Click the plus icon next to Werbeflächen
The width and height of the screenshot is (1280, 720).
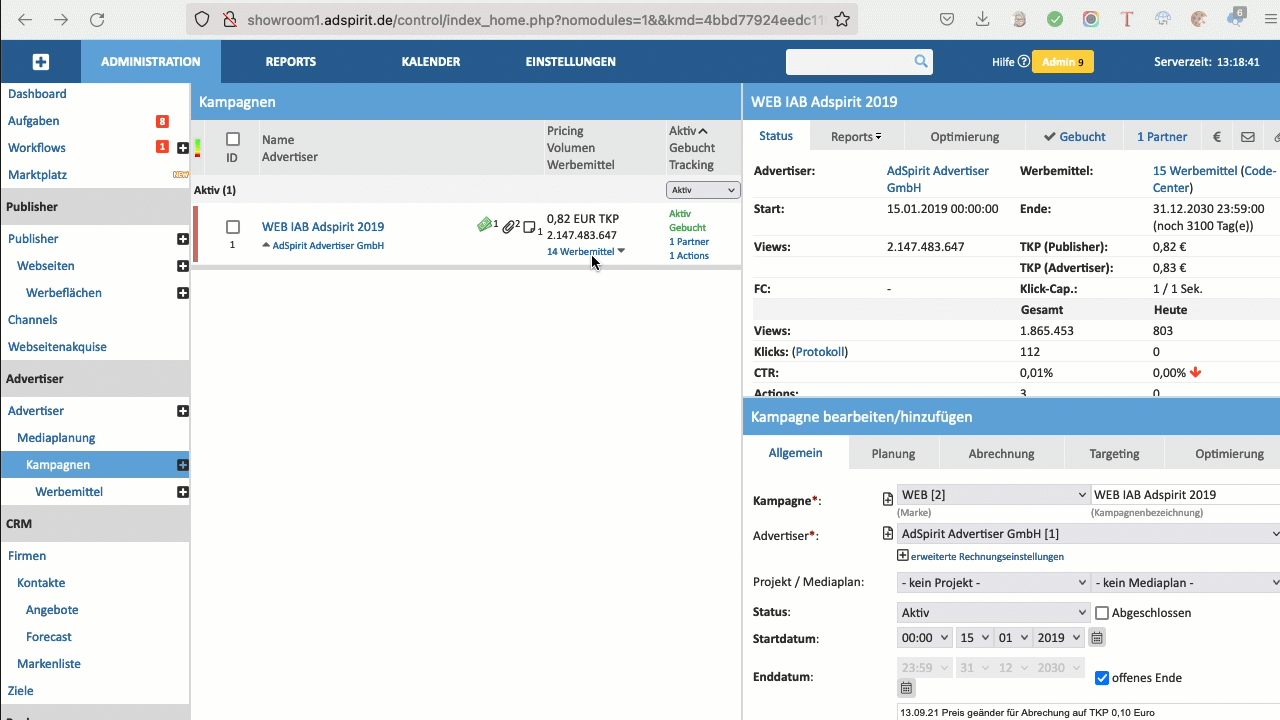183,293
